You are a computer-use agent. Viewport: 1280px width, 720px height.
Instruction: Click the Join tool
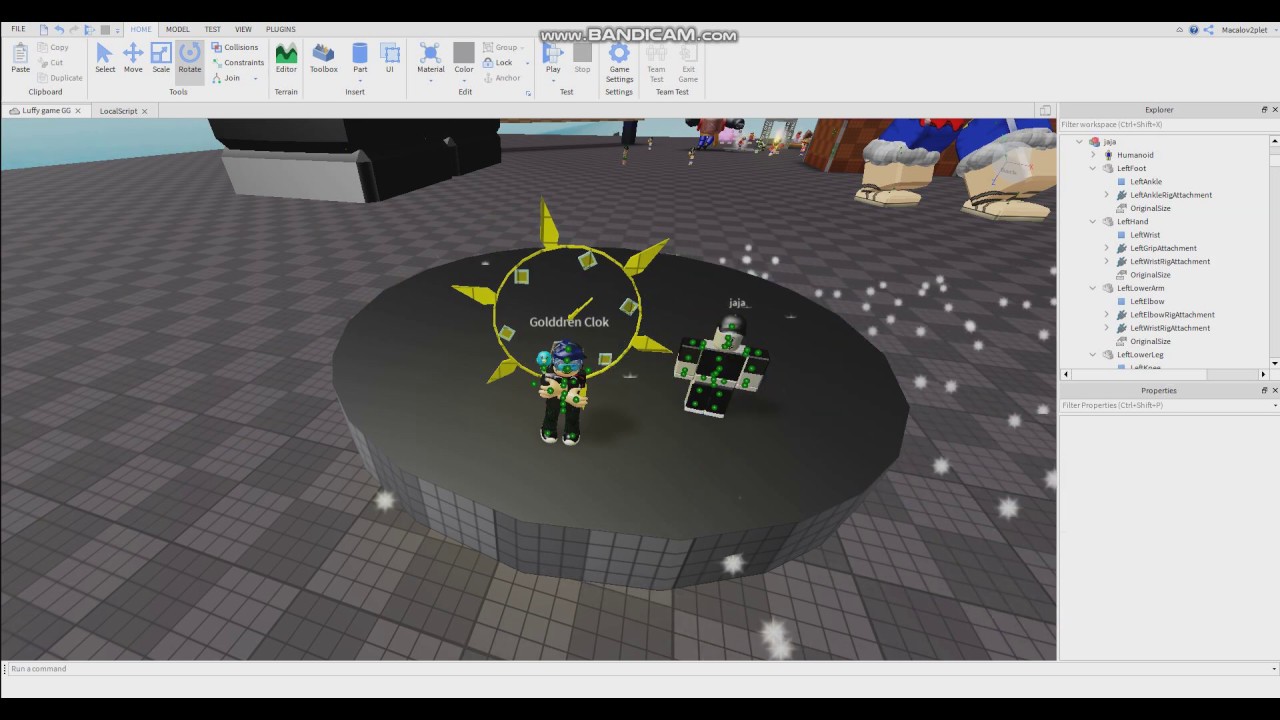pyautogui.click(x=226, y=78)
